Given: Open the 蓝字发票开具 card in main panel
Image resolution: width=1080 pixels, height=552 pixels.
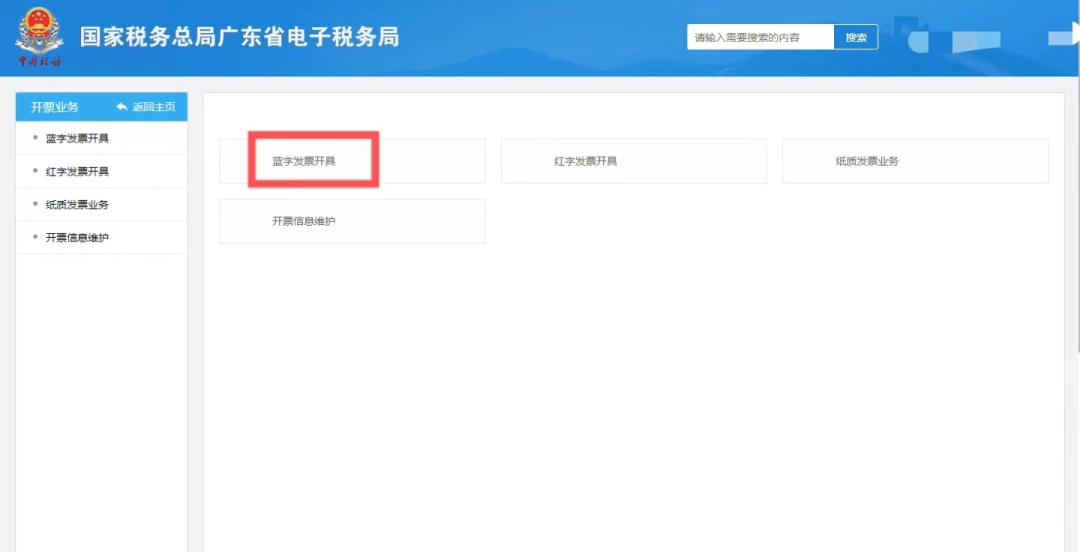Looking at the screenshot, I should point(352,161).
